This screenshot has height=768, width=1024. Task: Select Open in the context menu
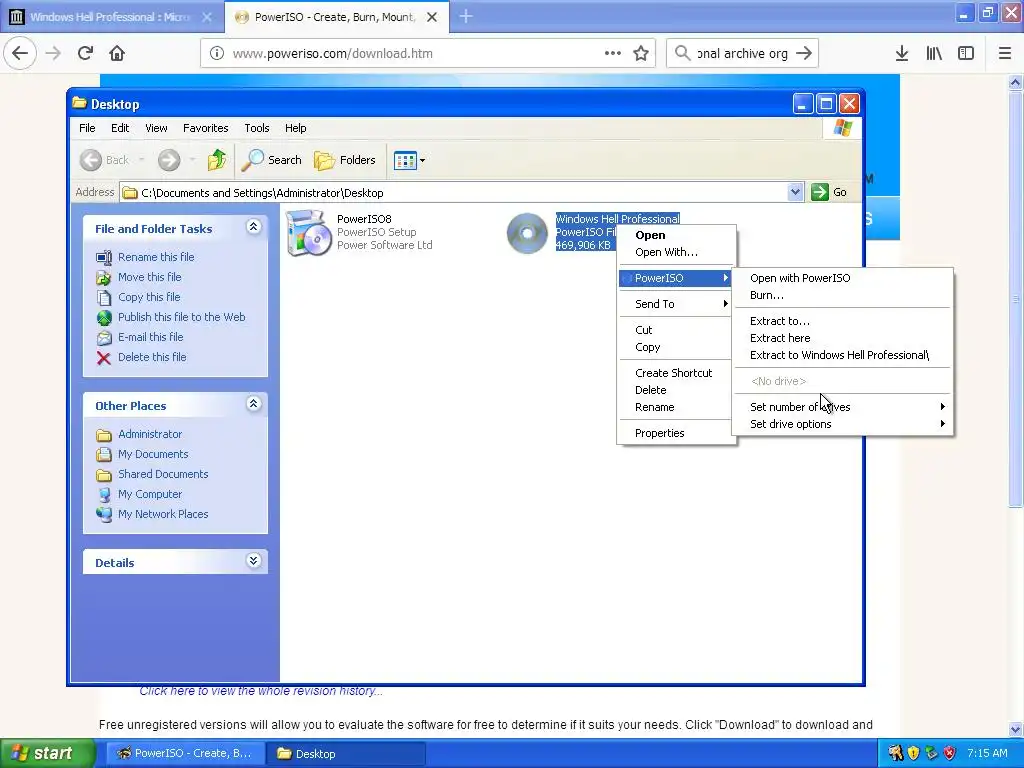coord(677,235)
